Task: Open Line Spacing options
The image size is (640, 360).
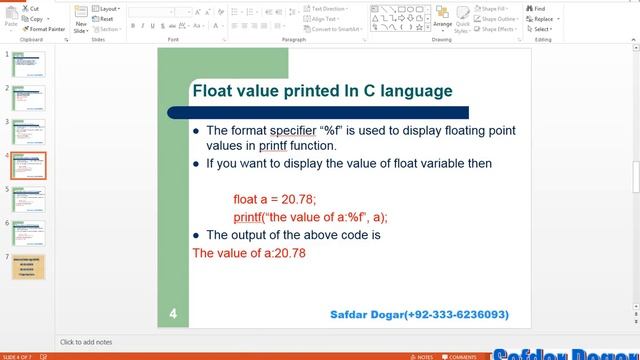Action: (x=293, y=12)
